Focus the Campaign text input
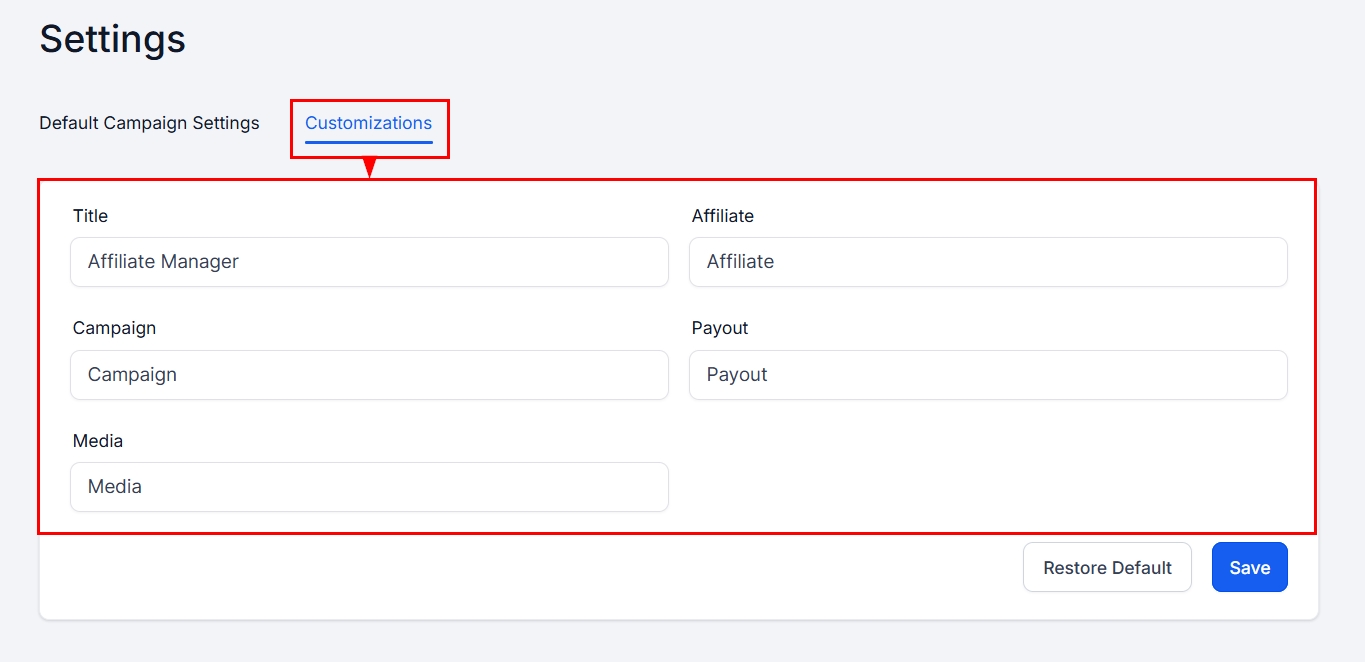This screenshot has width=1365, height=662. (369, 375)
